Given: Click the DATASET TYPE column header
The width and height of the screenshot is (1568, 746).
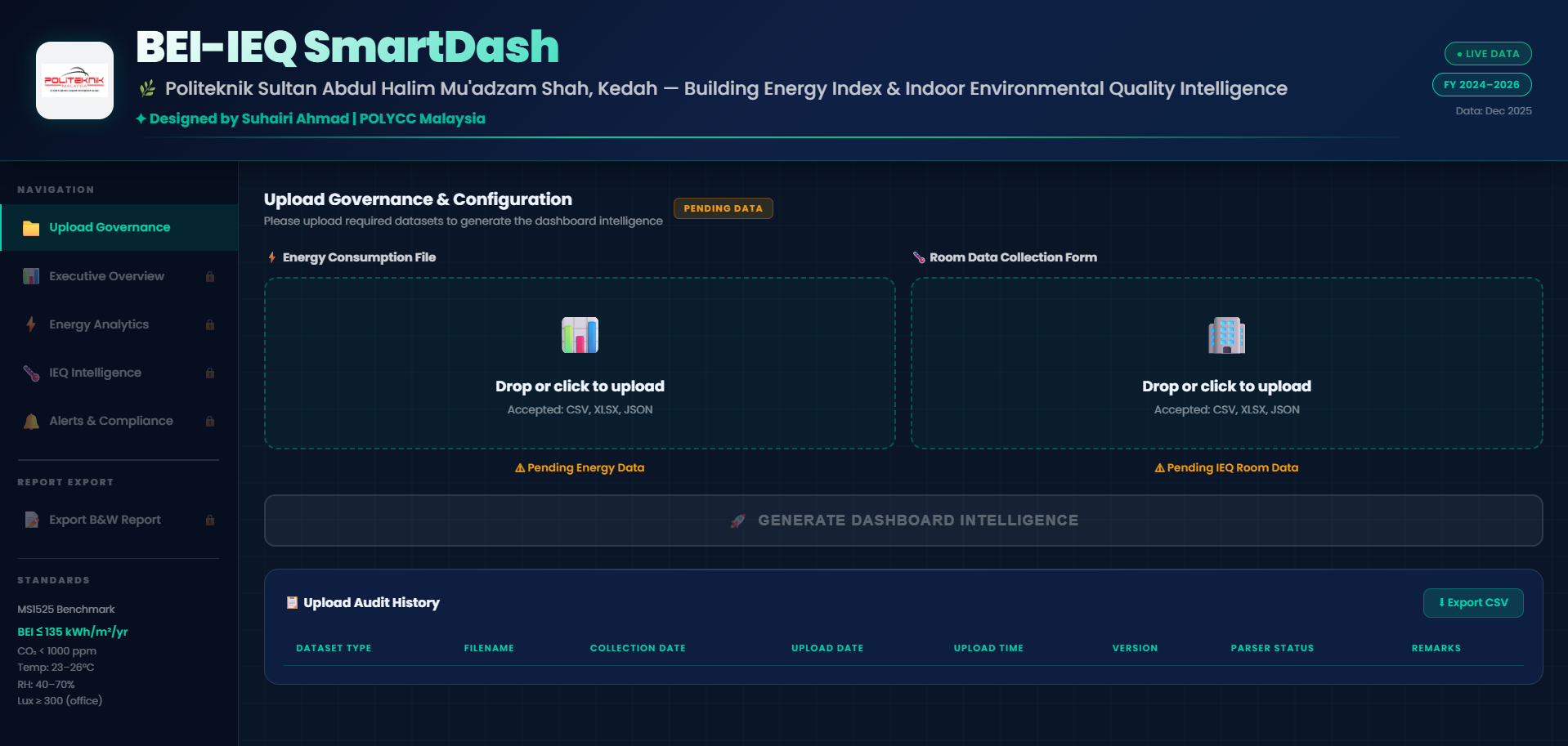Looking at the screenshot, I should (x=334, y=648).
